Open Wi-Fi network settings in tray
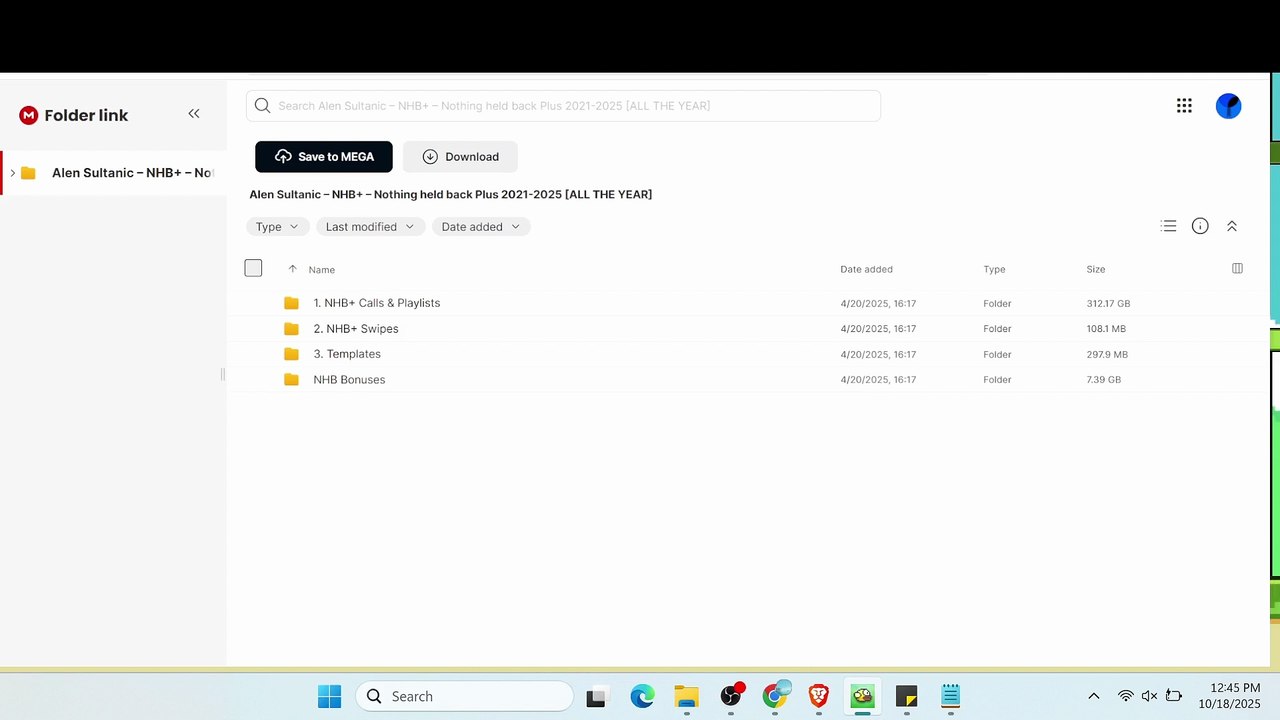 pyautogui.click(x=1126, y=696)
